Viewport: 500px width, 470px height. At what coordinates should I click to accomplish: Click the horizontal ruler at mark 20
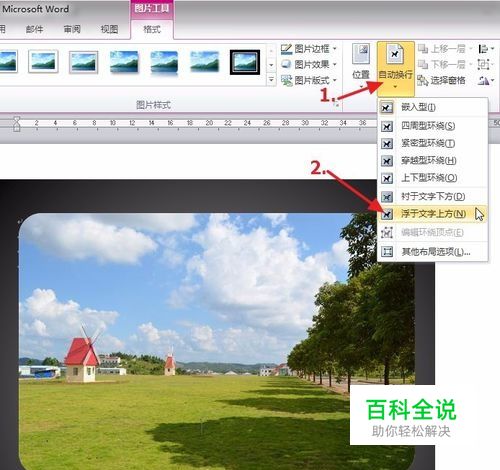(209, 123)
